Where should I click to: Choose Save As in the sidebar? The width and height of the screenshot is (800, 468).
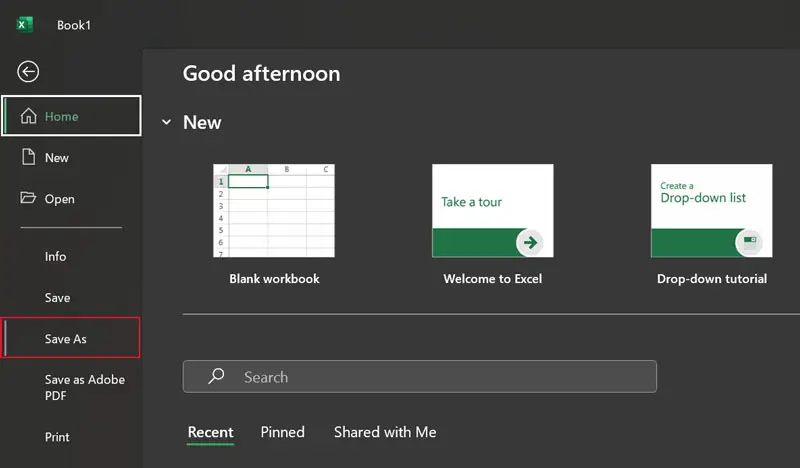(x=71, y=338)
